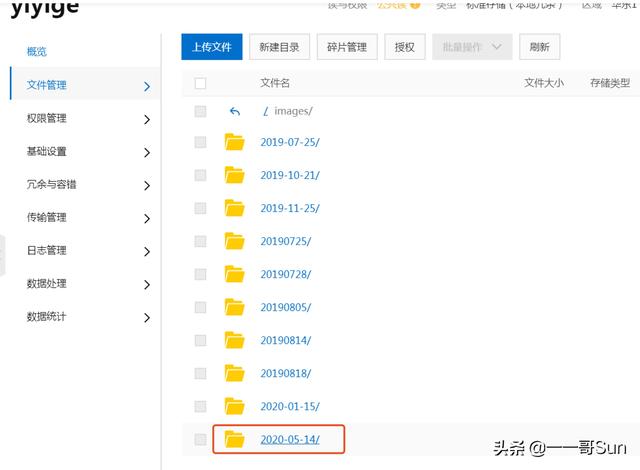The height and width of the screenshot is (470, 640).
Task: Expand the 基础设置 chevron
Action: pyautogui.click(x=147, y=153)
